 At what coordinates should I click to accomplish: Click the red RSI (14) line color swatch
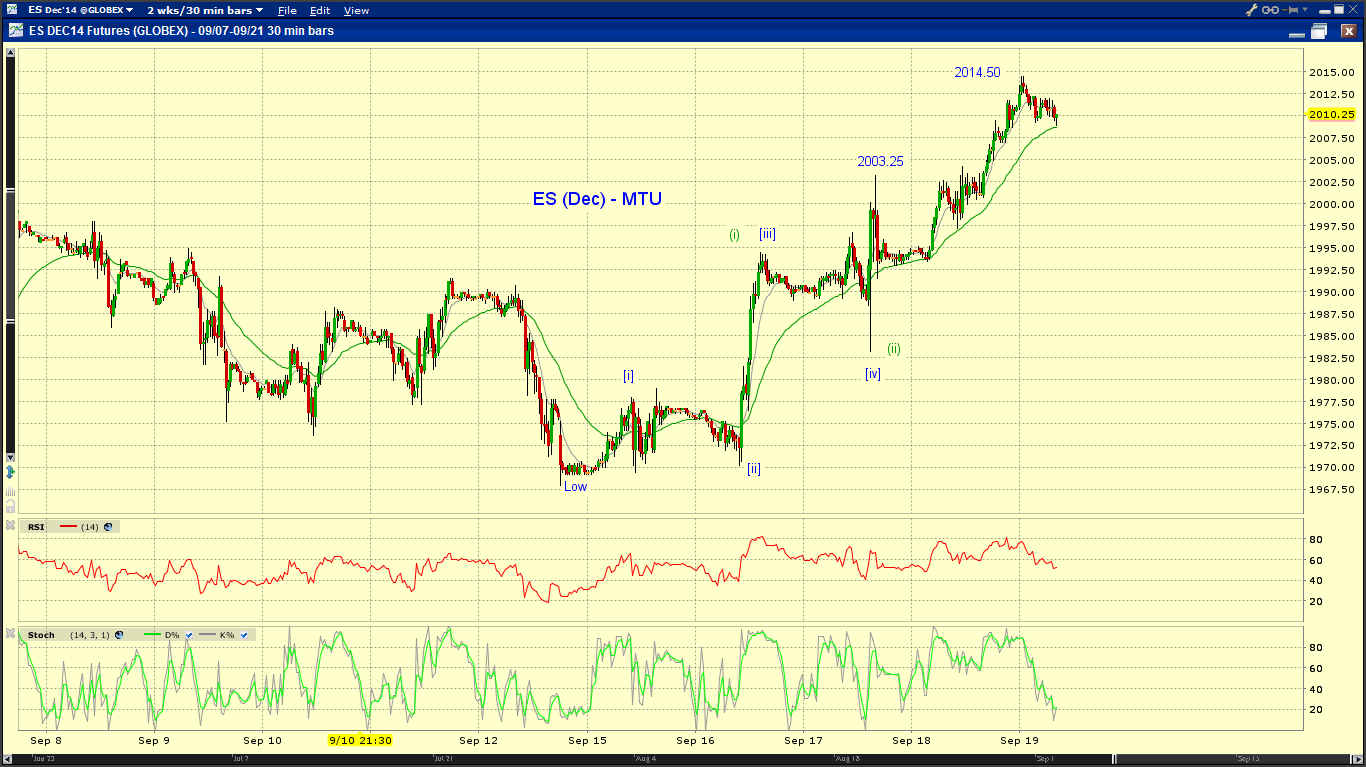pos(69,526)
